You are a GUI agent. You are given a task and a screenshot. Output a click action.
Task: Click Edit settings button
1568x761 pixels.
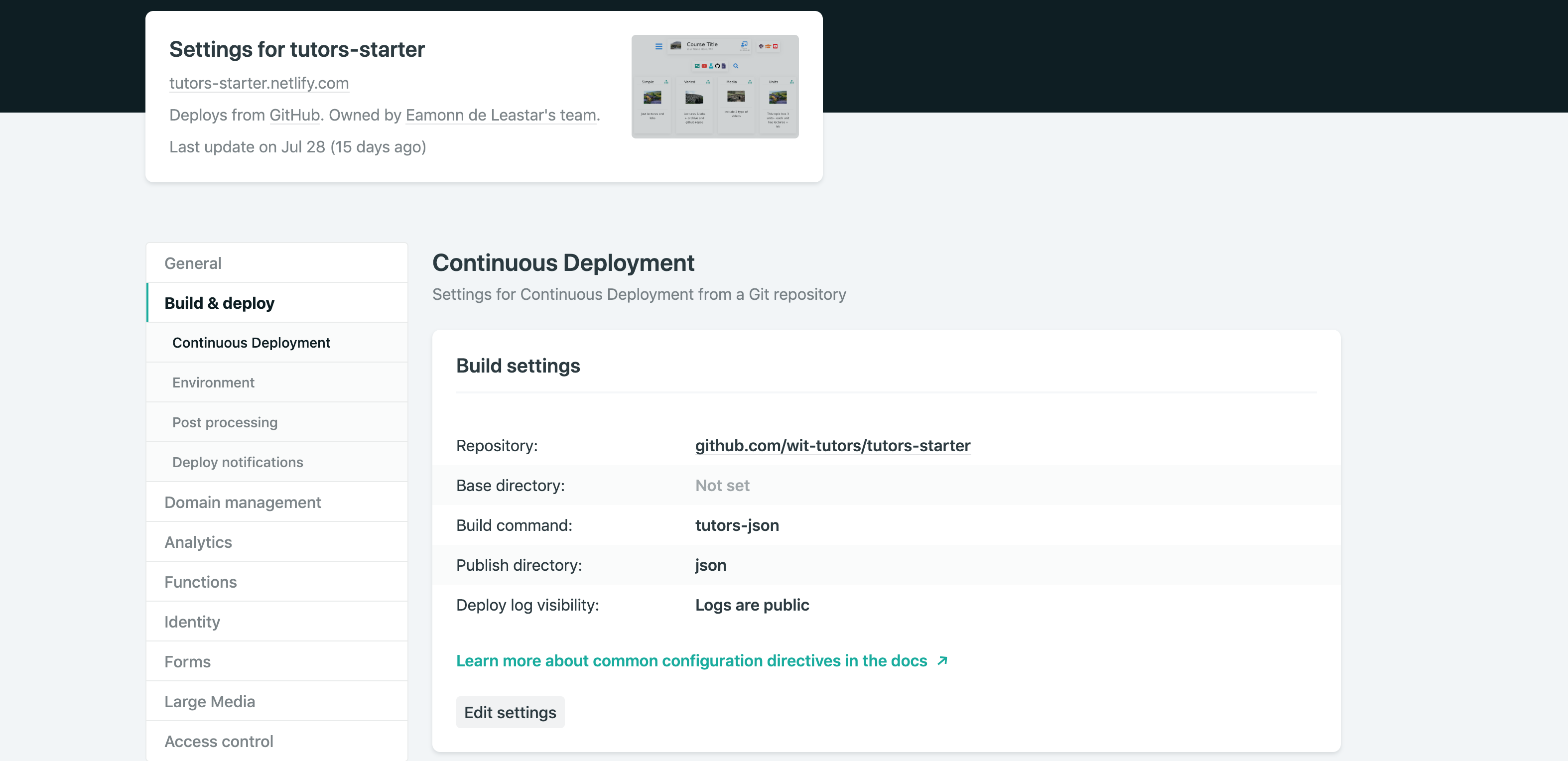pyautogui.click(x=510, y=713)
